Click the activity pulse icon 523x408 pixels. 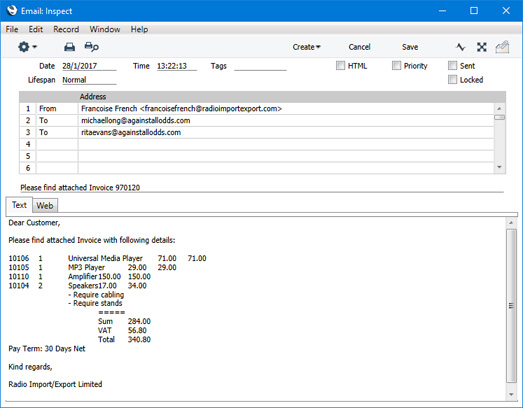click(x=461, y=47)
